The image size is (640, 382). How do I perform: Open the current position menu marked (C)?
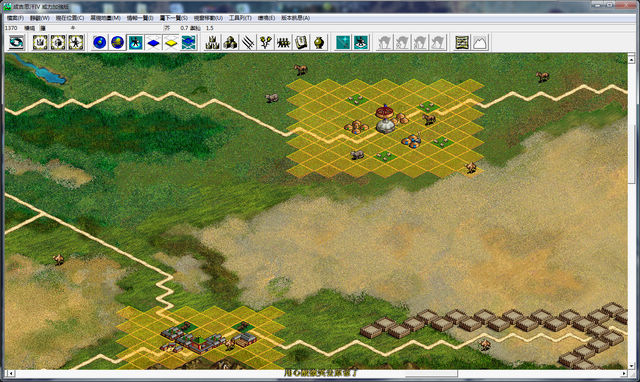click(69, 18)
